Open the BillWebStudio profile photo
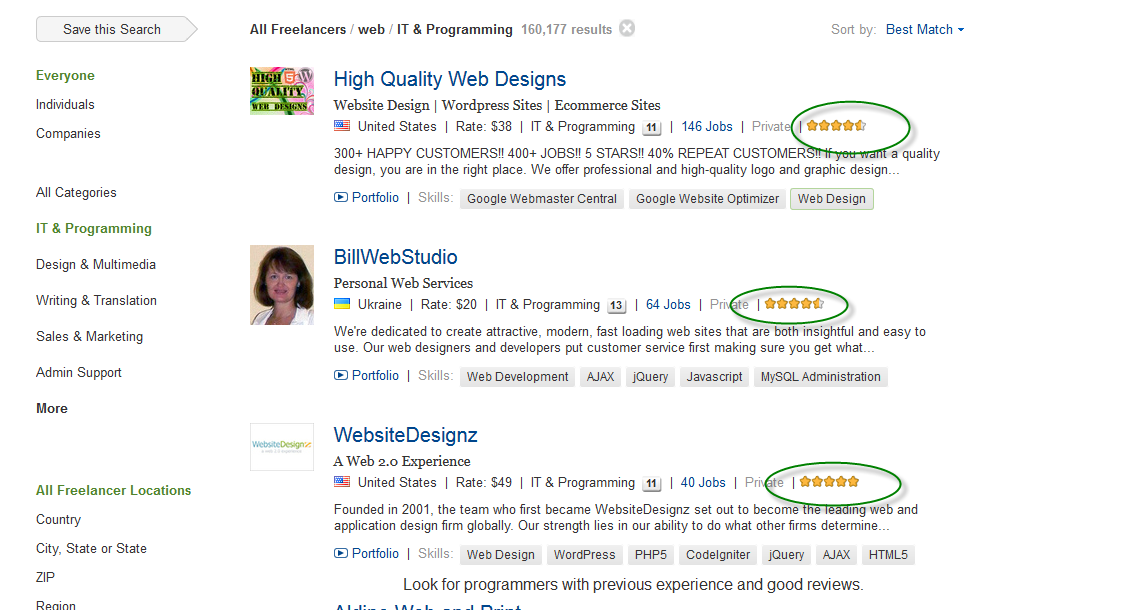1147x610 pixels. (281, 285)
